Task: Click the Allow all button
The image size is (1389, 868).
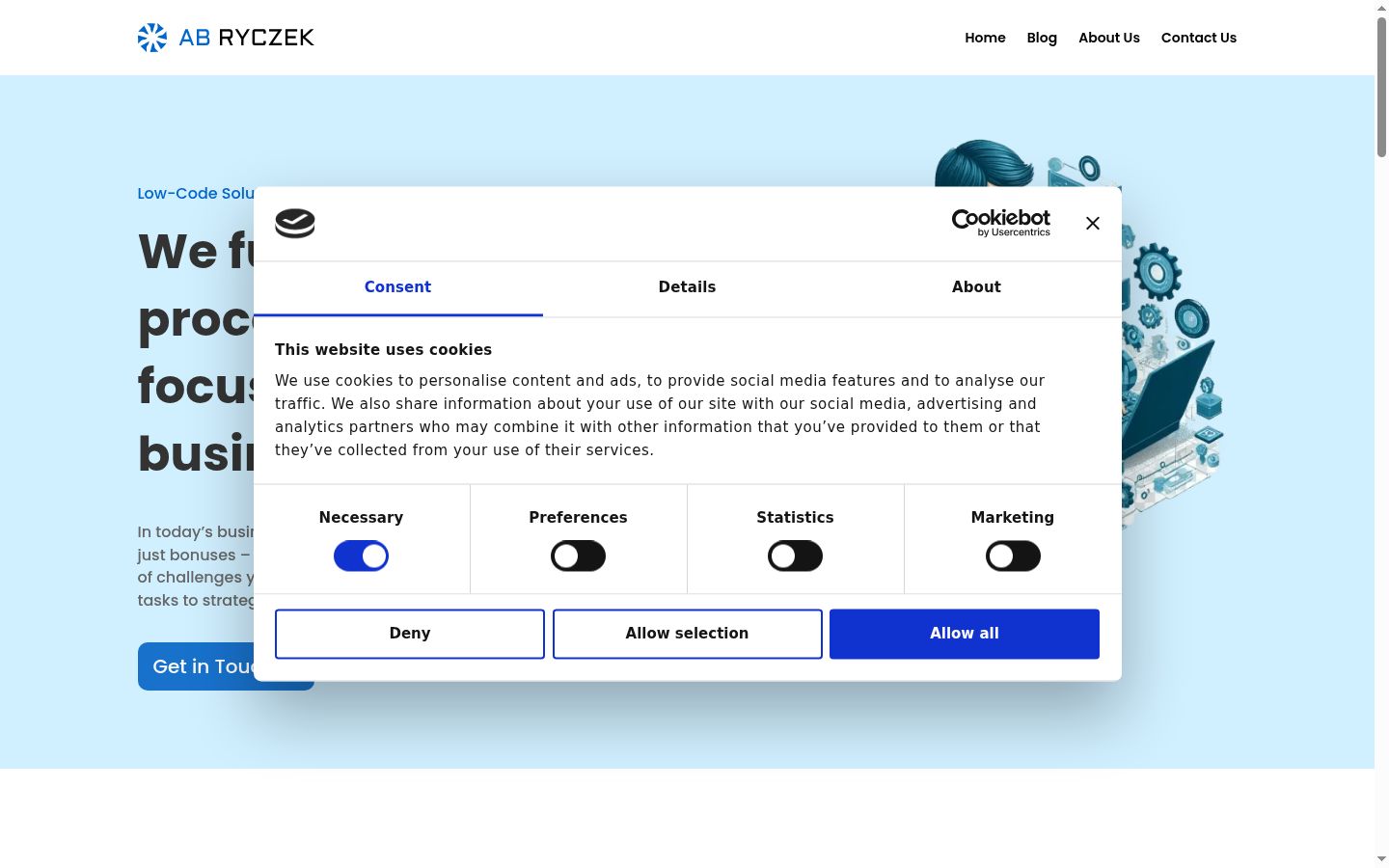Action: coord(965,634)
